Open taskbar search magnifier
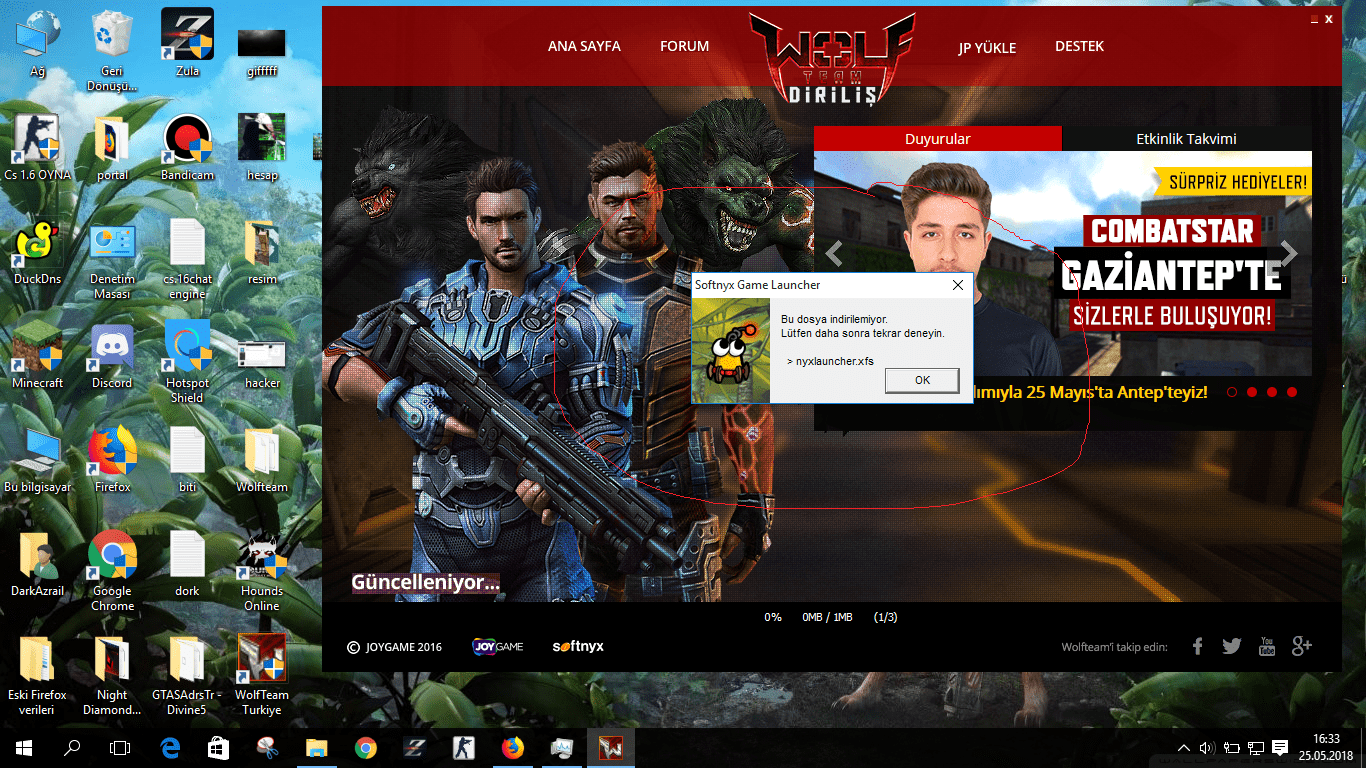This screenshot has width=1366, height=768. tap(72, 747)
